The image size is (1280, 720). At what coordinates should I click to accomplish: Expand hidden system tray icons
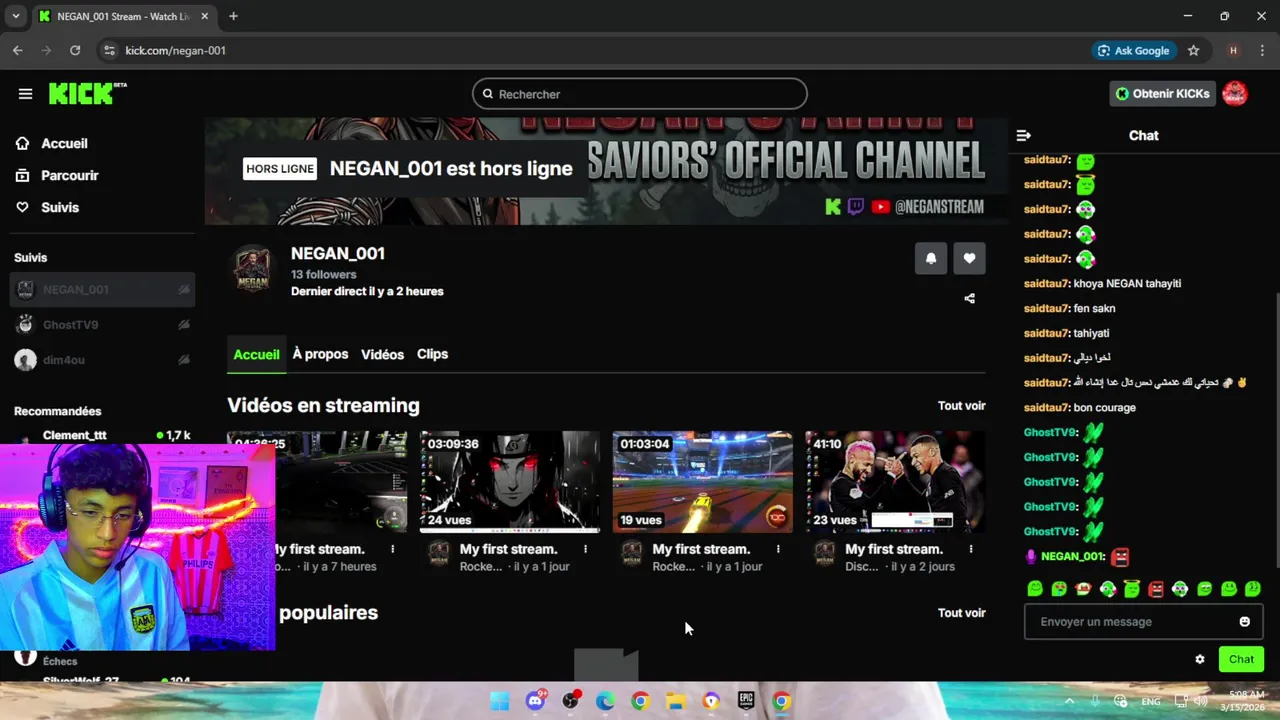(x=1070, y=701)
